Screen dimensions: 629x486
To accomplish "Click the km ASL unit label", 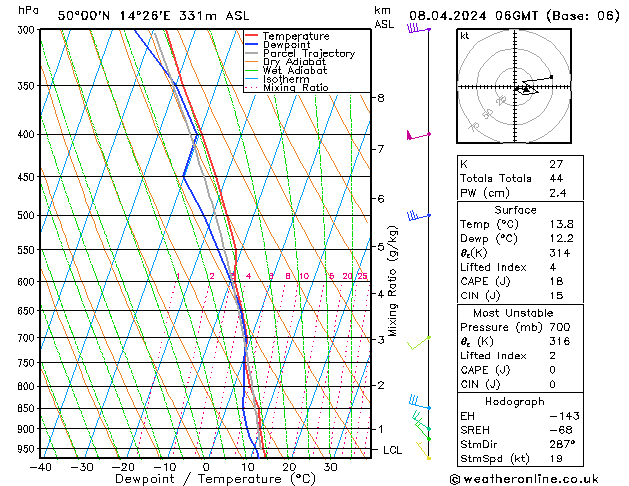I will pyautogui.click(x=384, y=17).
